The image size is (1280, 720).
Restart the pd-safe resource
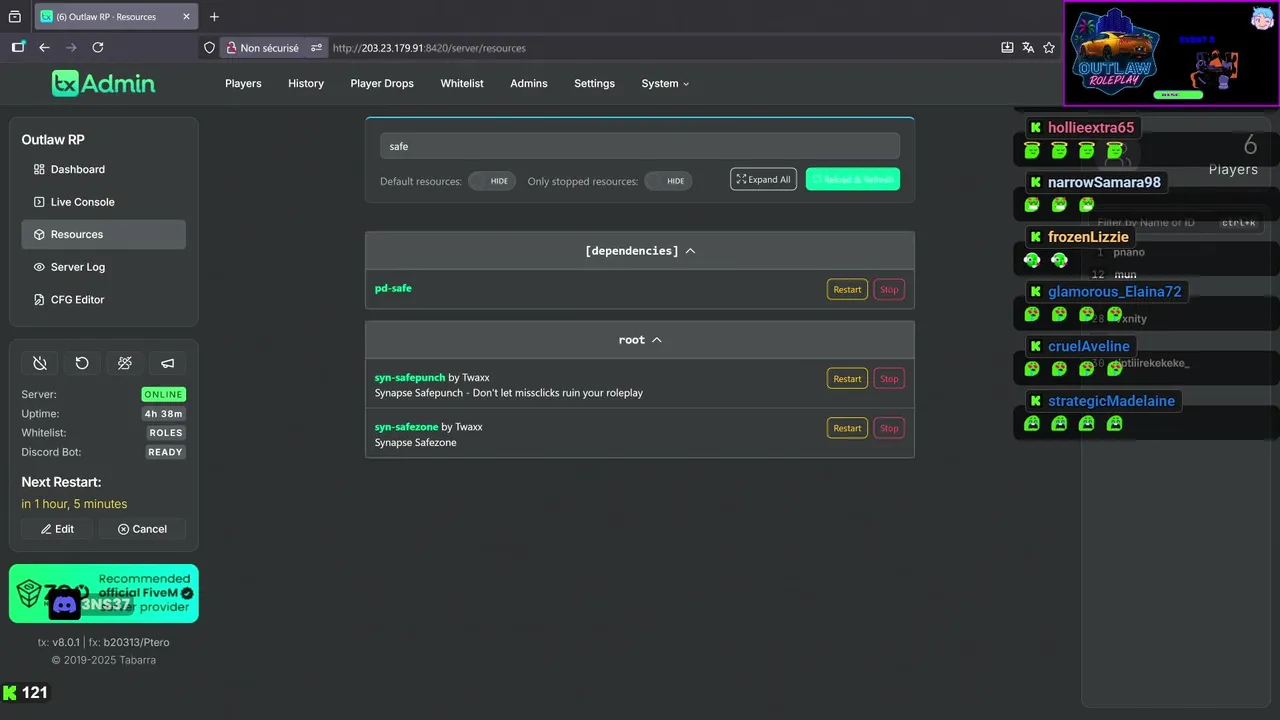(847, 290)
